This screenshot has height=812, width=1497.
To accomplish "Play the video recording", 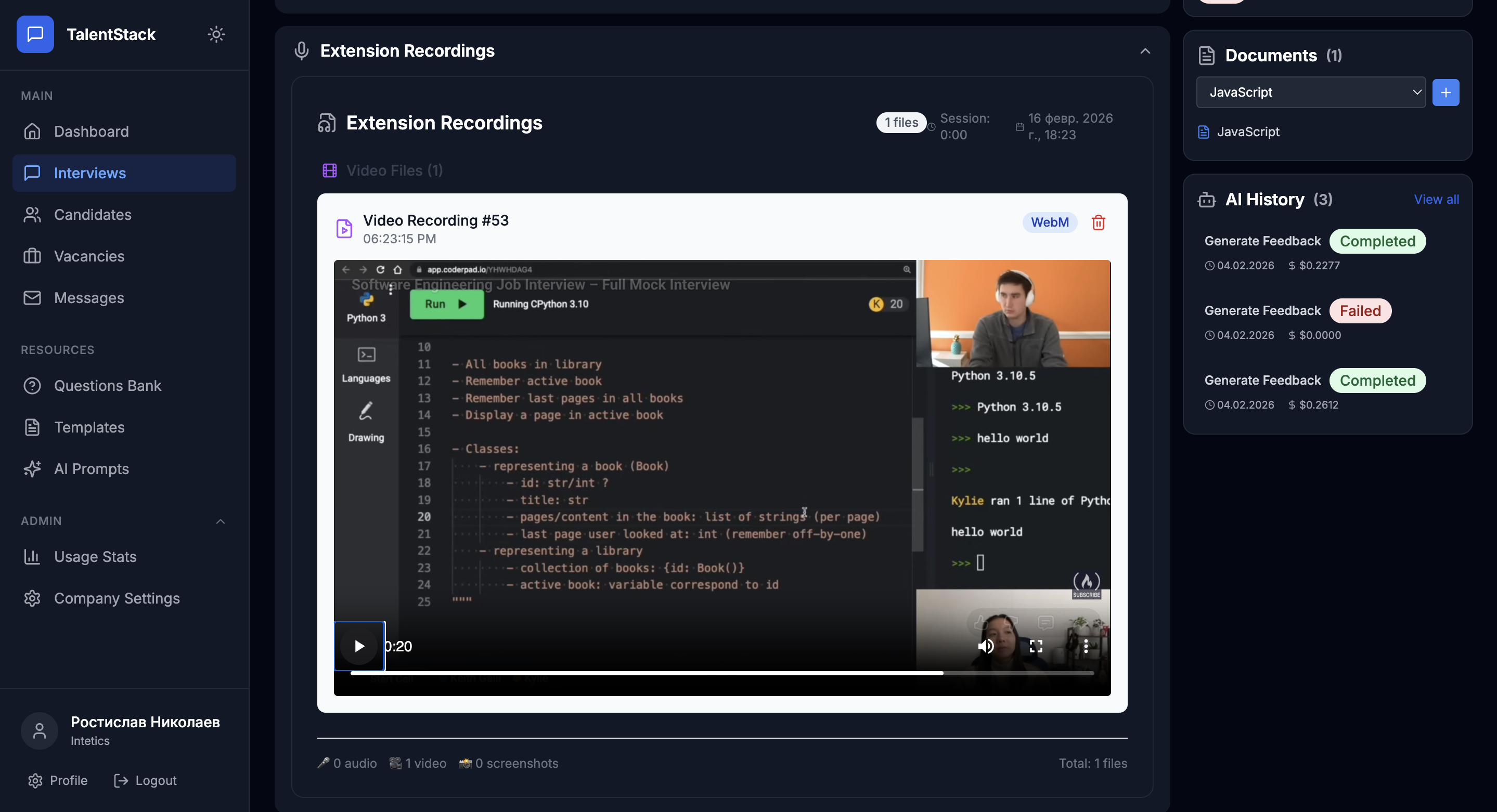I will [359, 646].
